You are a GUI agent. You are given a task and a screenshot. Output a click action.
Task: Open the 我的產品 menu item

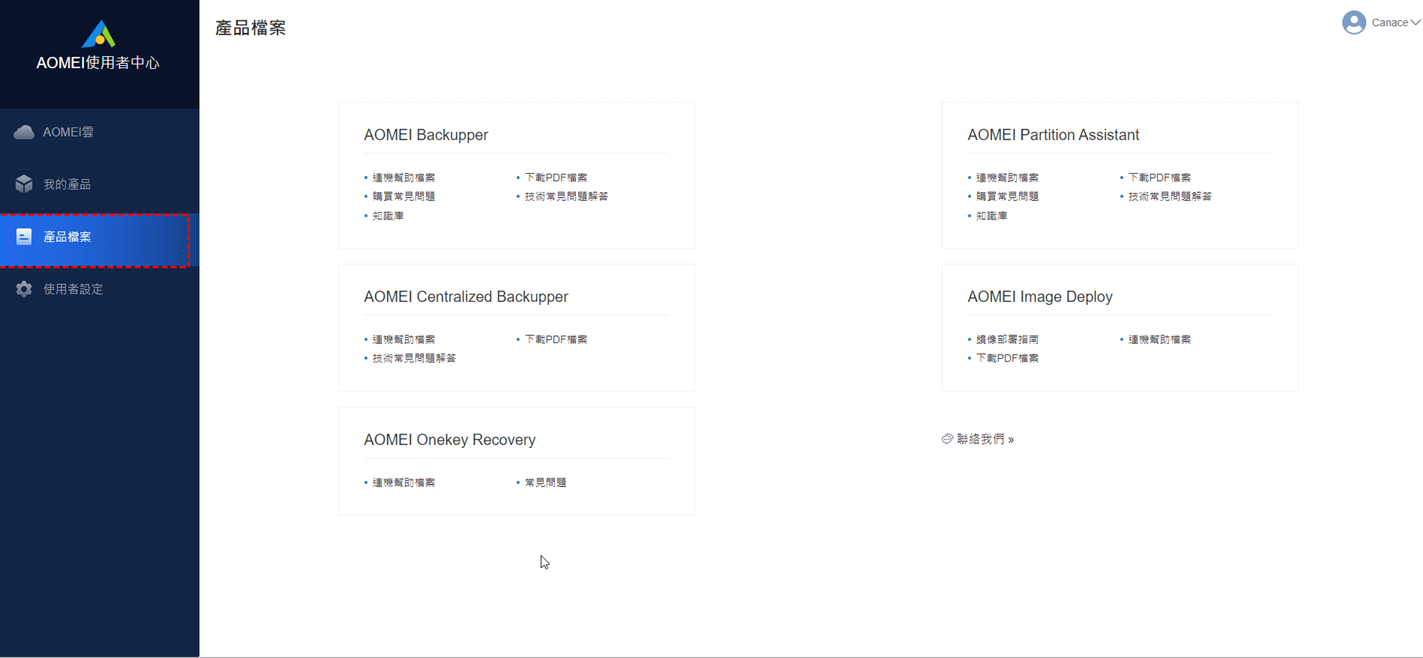[x=100, y=184]
